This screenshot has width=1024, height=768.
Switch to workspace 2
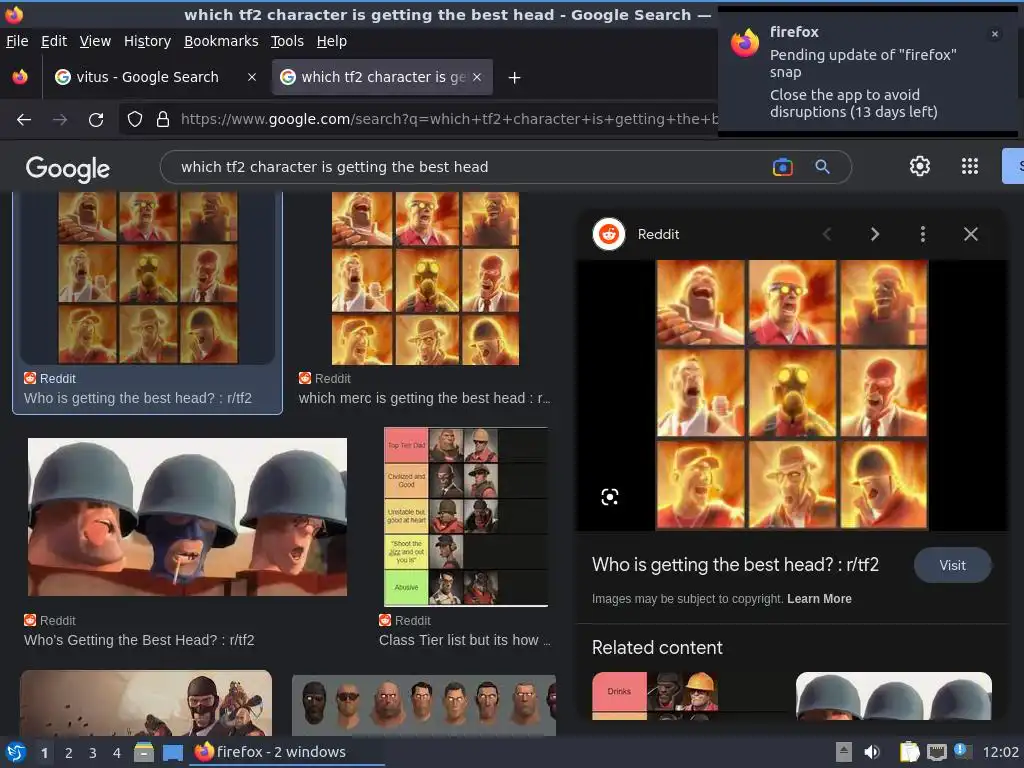click(69, 753)
